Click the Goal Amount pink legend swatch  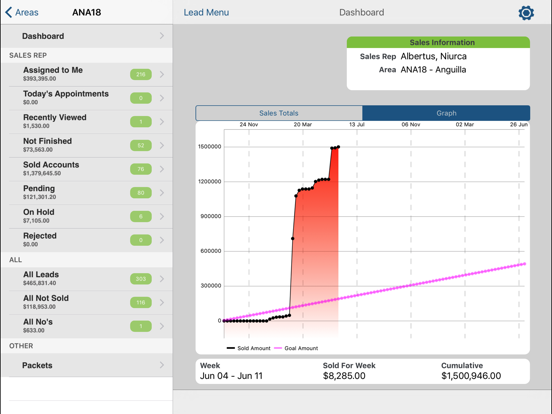(278, 348)
